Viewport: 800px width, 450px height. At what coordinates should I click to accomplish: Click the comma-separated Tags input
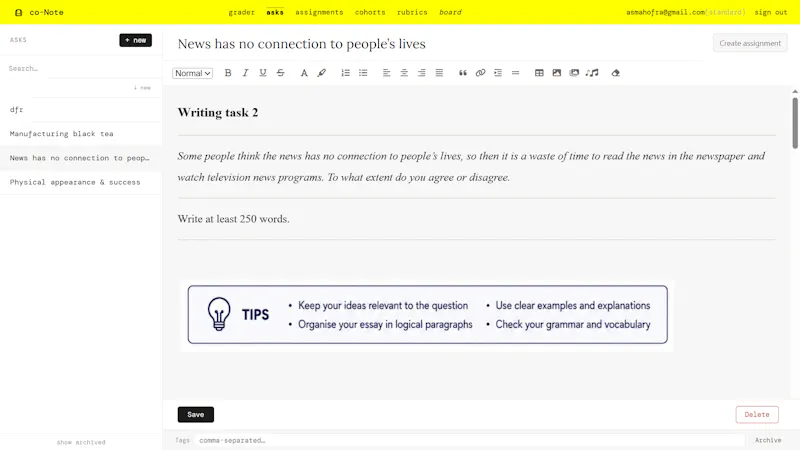coord(469,440)
